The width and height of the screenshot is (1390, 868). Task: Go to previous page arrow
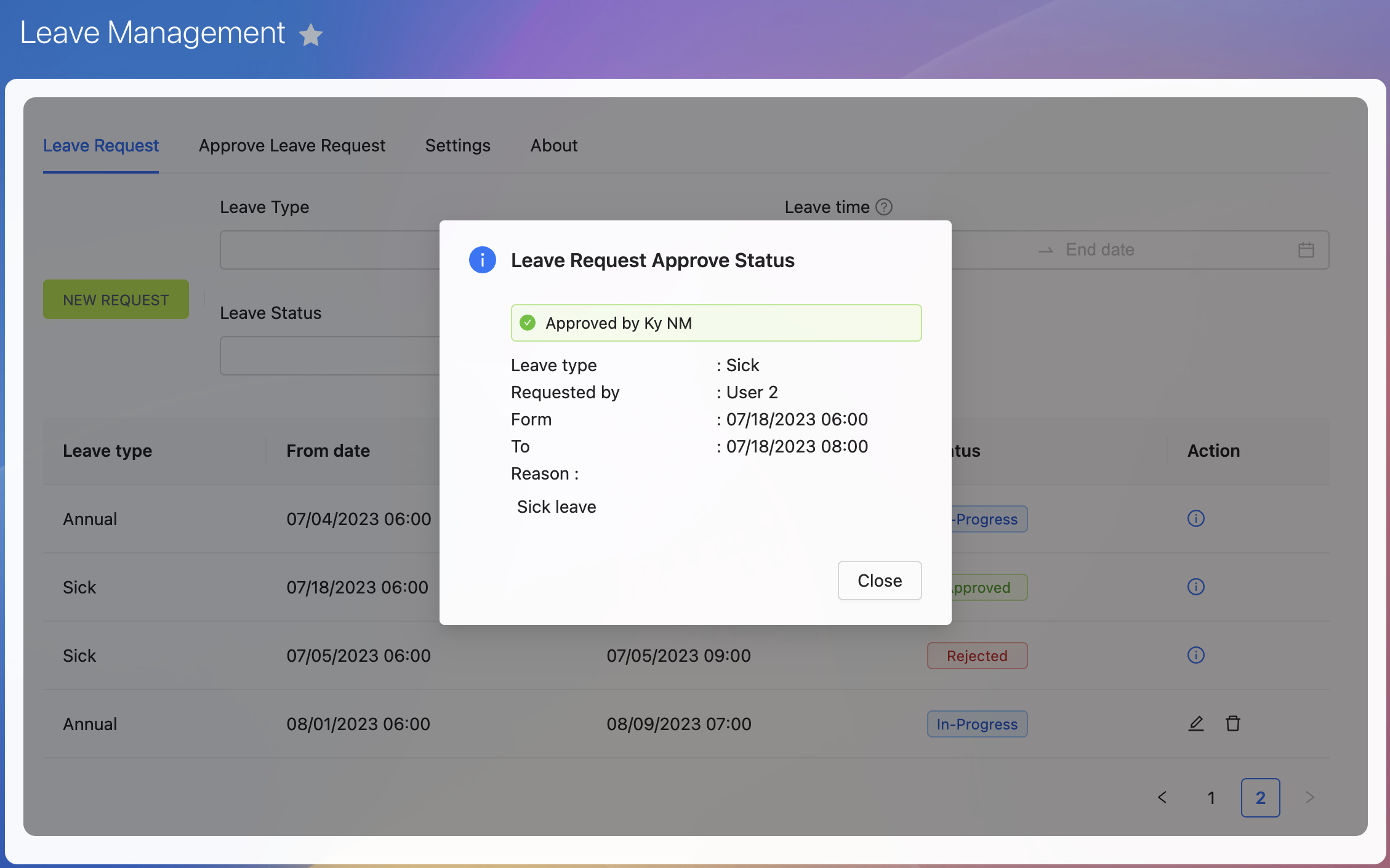click(x=1162, y=798)
